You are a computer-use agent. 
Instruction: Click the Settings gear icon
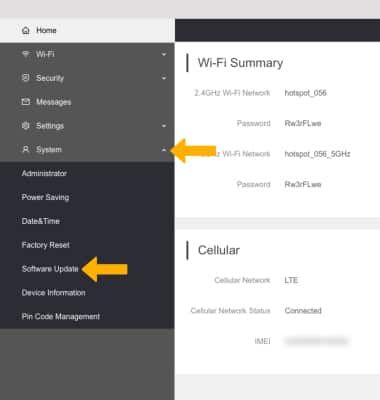[26, 126]
